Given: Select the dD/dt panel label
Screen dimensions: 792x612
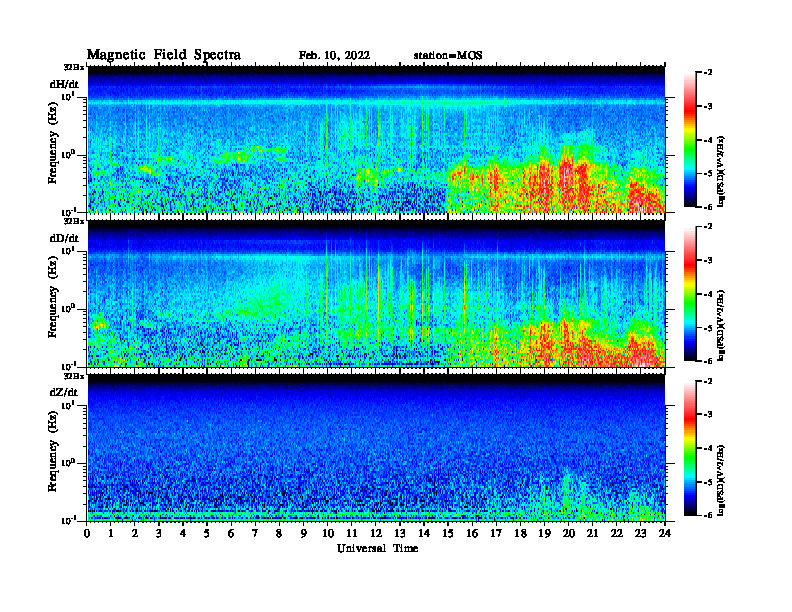Looking at the screenshot, I should [x=64, y=238].
